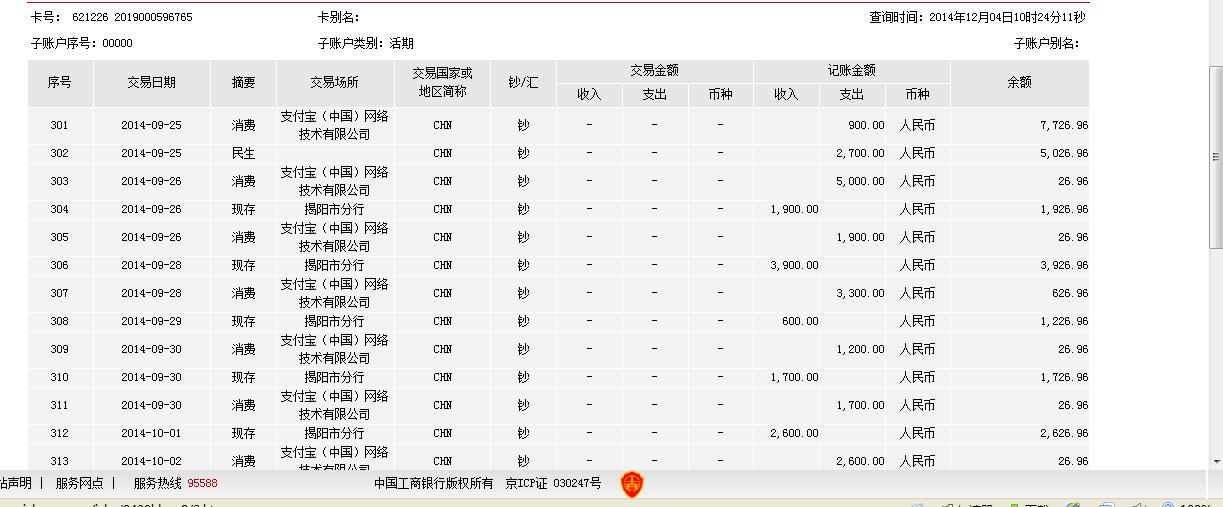The image size is (1223, 507).
Task: Click the 记账金额 group header
Action: pyautogui.click(x=851, y=71)
